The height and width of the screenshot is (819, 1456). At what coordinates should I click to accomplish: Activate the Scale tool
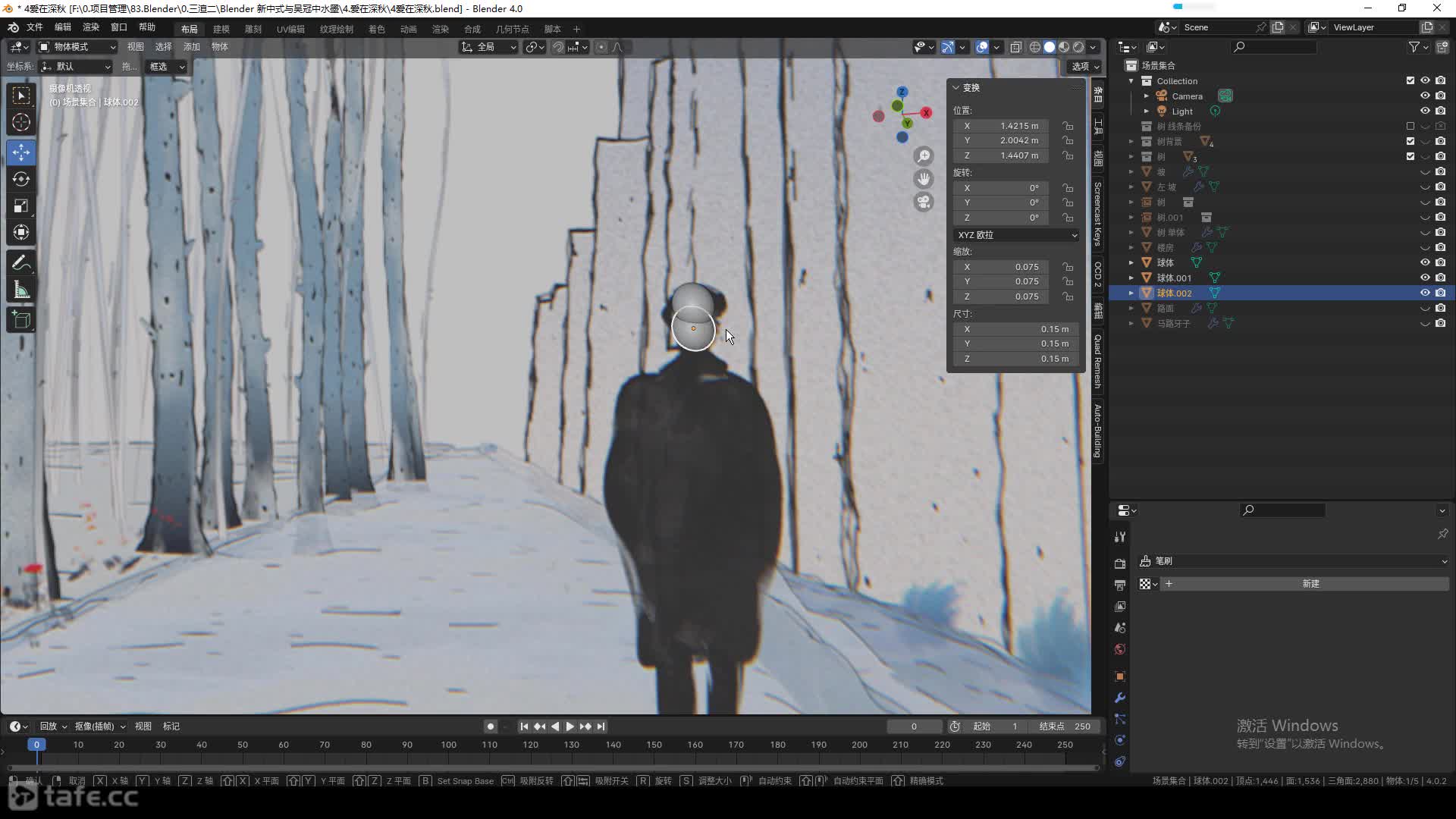21,206
